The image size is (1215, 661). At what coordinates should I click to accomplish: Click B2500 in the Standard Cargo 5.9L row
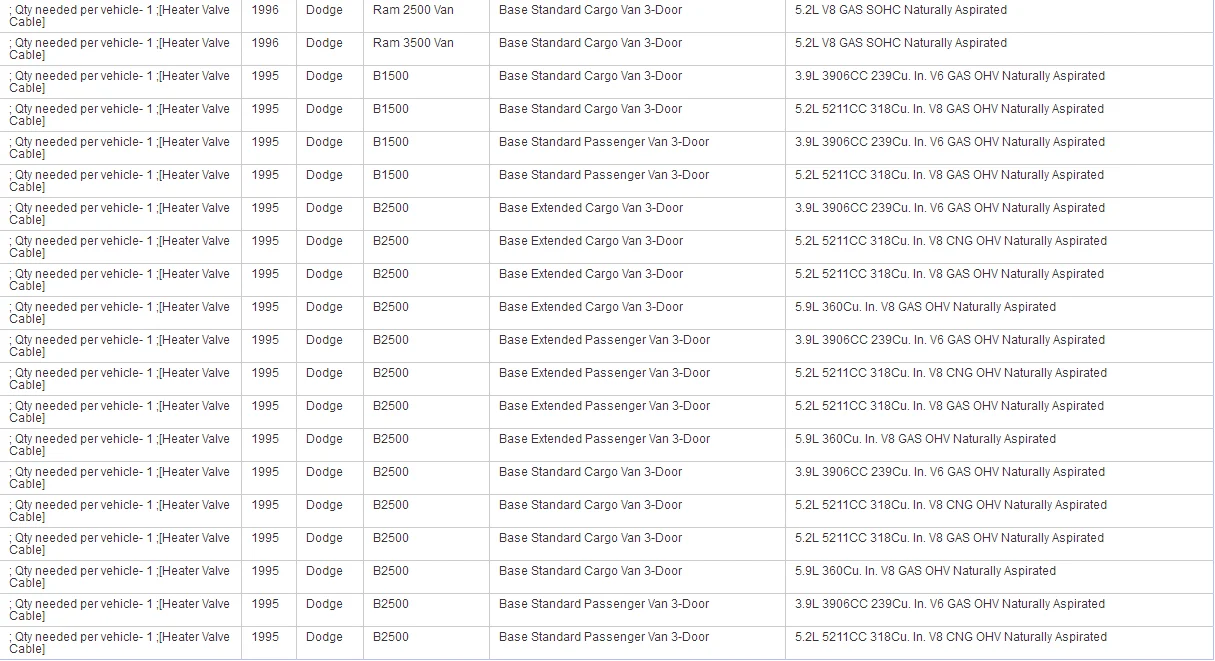391,571
